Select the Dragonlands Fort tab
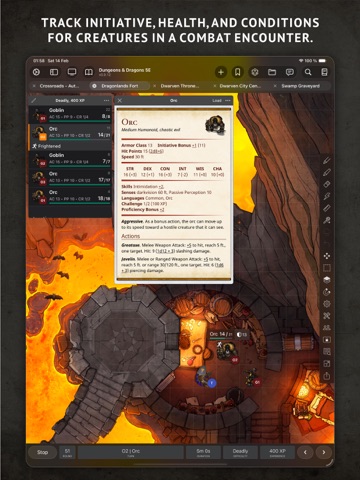The image size is (360, 480). pyautogui.click(x=120, y=86)
